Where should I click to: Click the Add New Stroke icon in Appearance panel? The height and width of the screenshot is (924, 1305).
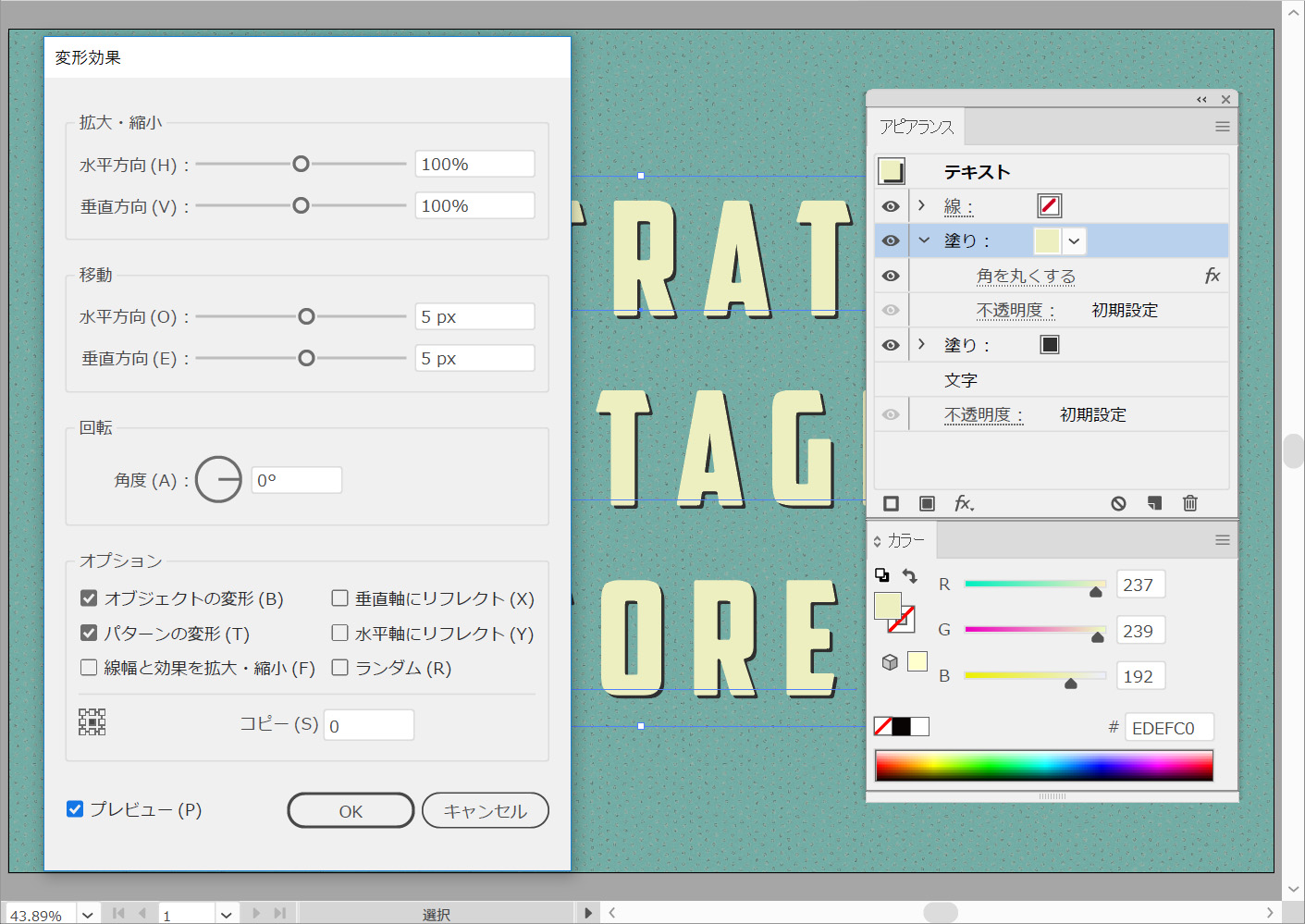pyautogui.click(x=891, y=503)
